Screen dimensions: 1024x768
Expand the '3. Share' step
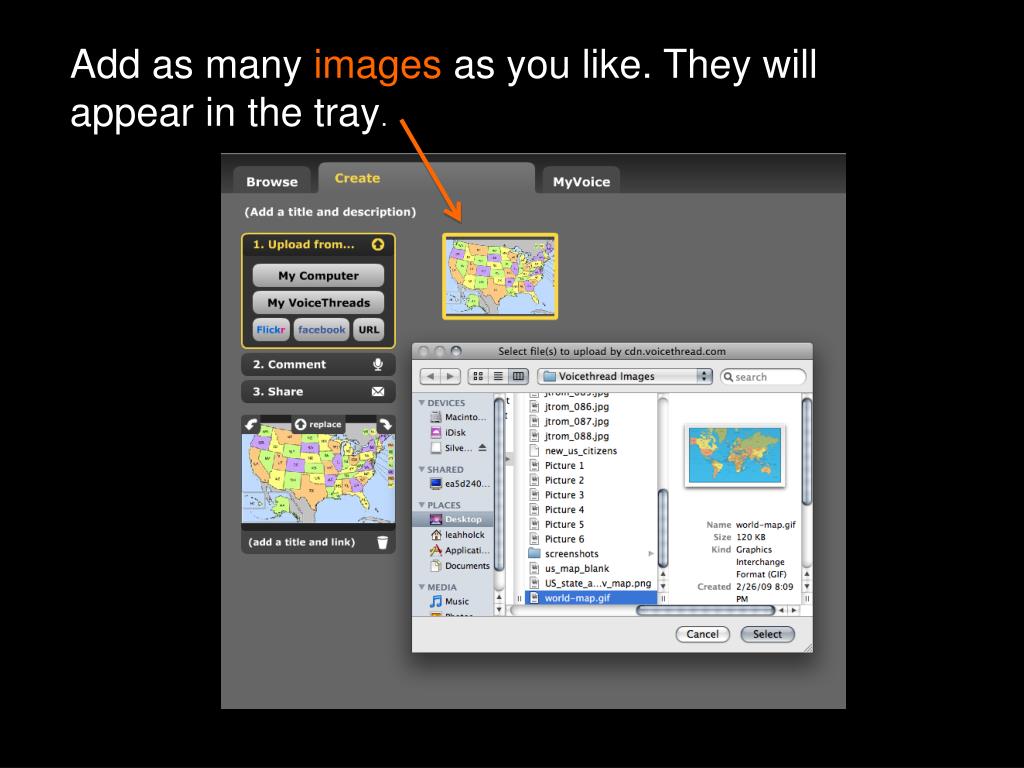(318, 392)
